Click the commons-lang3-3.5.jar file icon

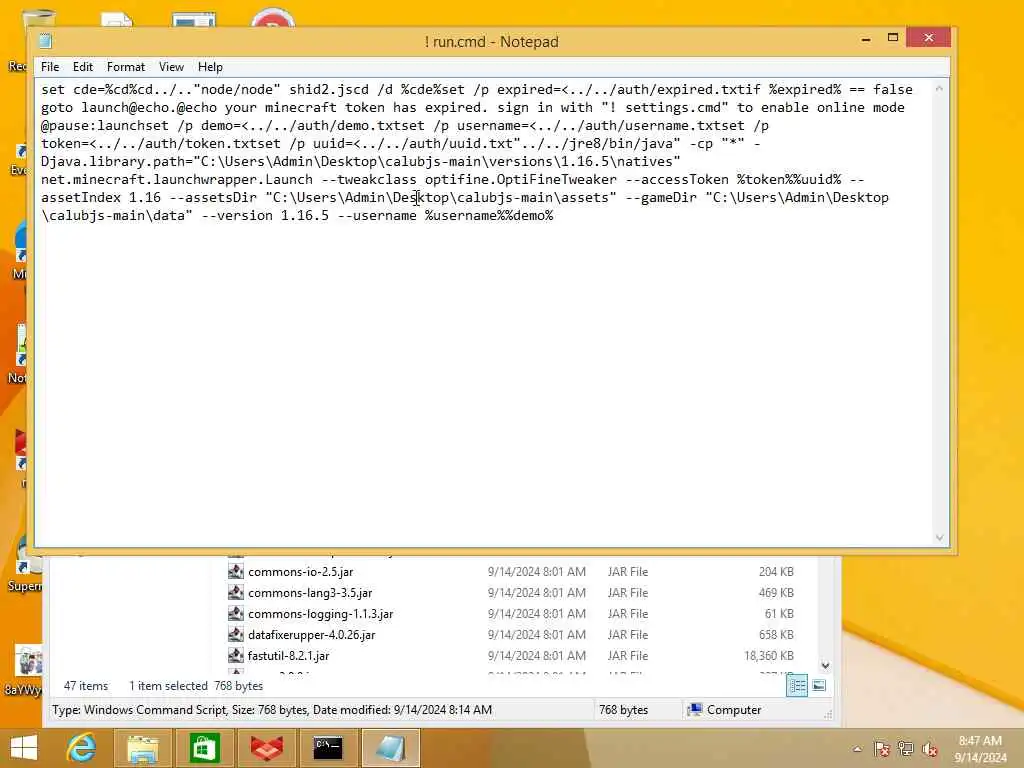pyautogui.click(x=236, y=592)
